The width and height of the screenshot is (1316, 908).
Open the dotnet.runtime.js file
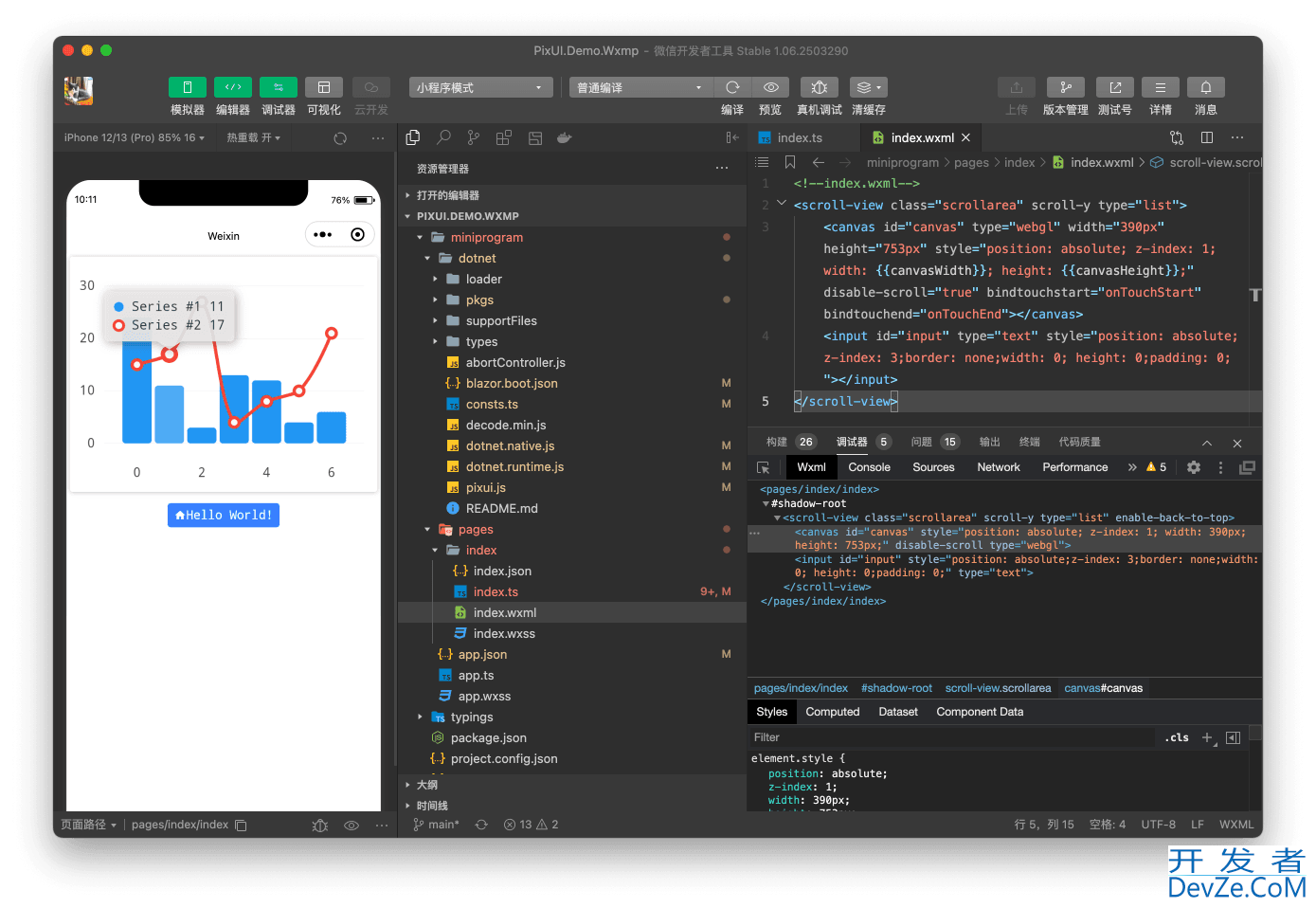[x=572, y=466]
